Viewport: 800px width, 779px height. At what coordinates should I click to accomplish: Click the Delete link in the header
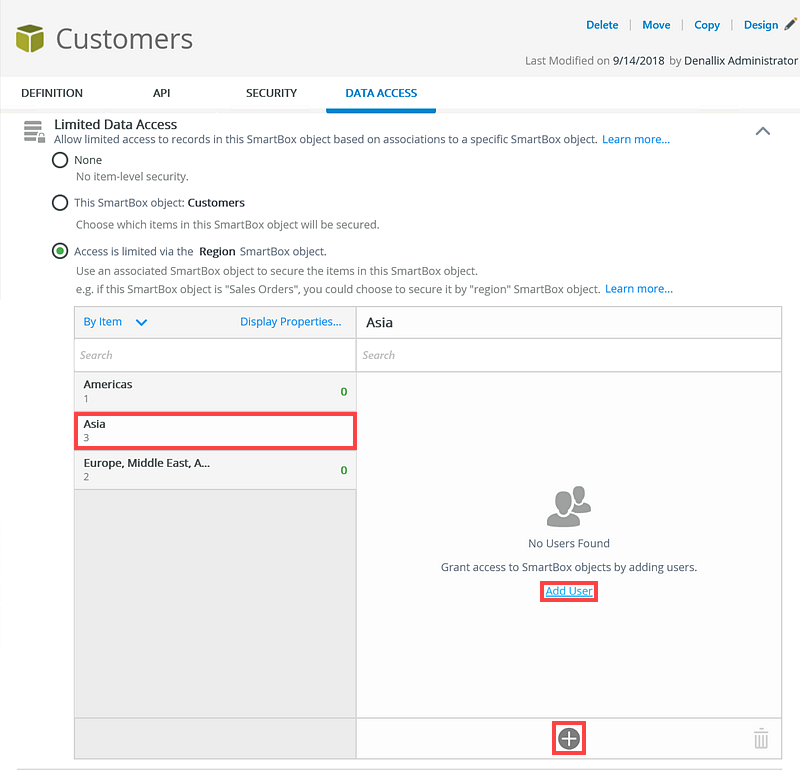click(x=602, y=25)
